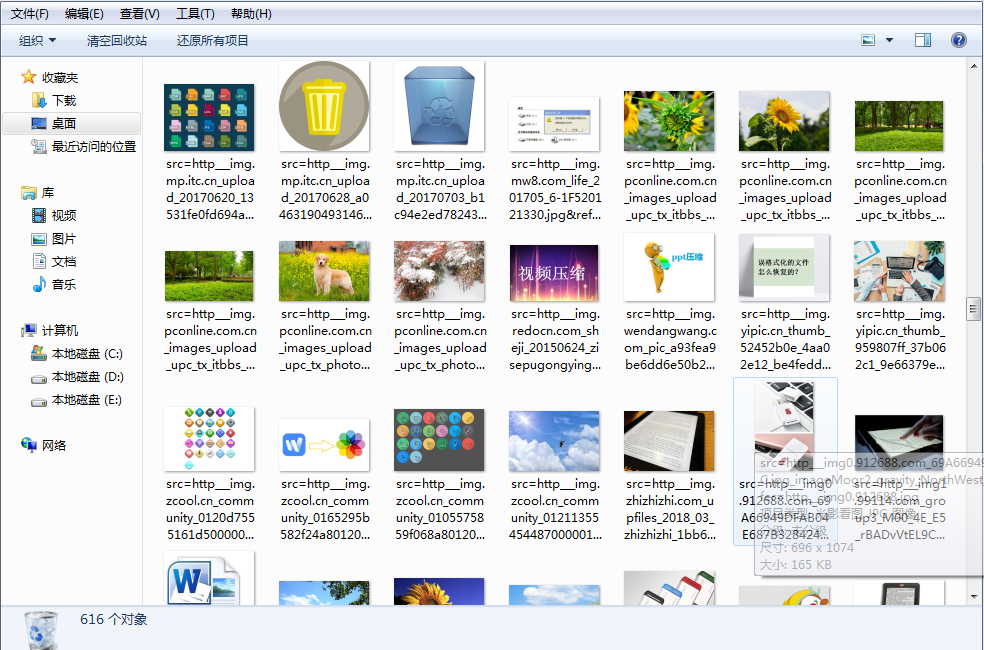
Task: Click the Network (网络) icon
Action: click(x=54, y=445)
